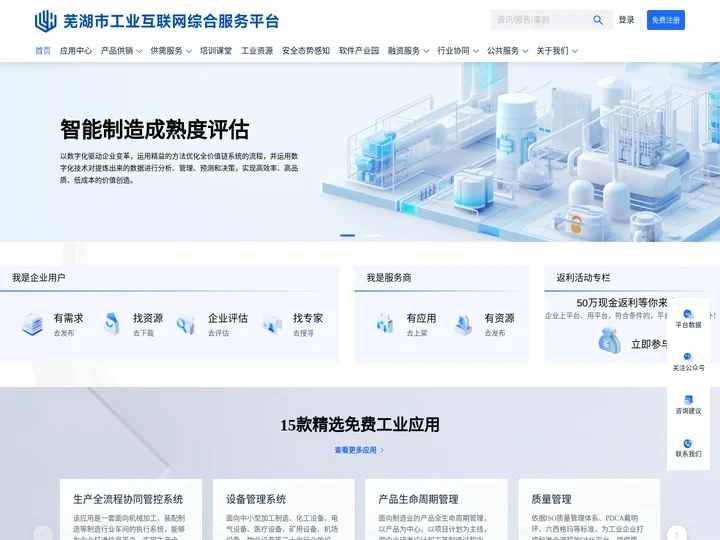
Task: Open the 找资源 bag icon
Action: click(112, 324)
